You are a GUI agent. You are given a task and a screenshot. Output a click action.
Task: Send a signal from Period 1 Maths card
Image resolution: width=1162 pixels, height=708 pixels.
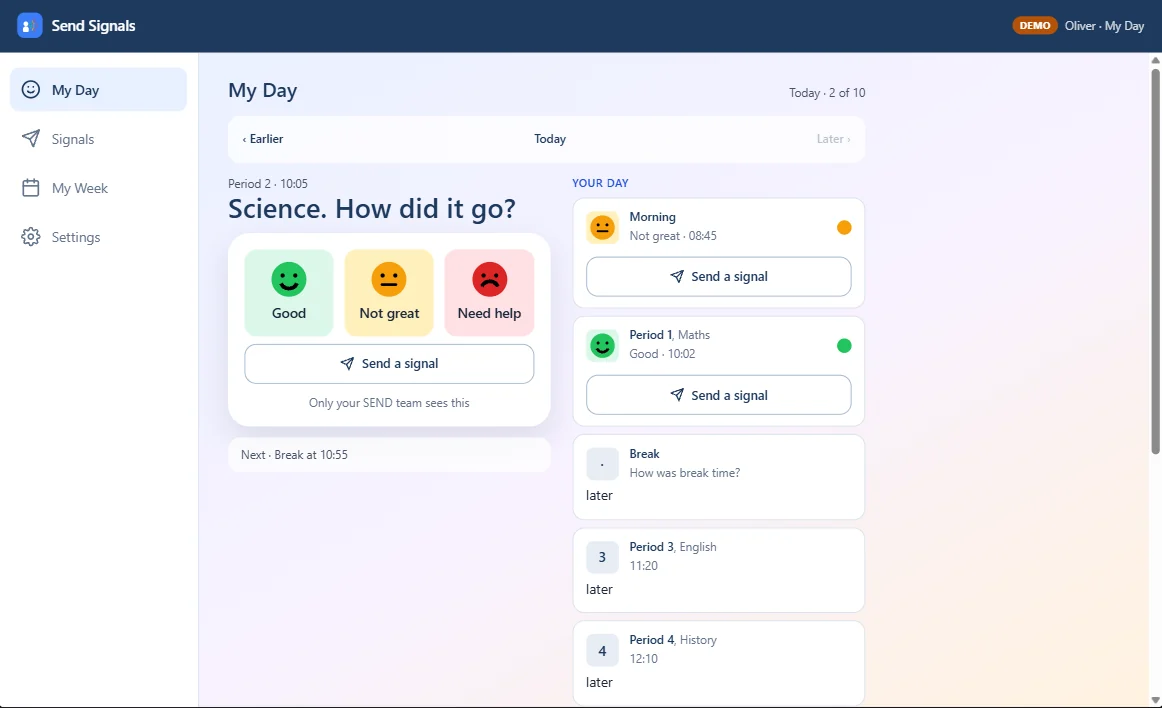point(719,395)
